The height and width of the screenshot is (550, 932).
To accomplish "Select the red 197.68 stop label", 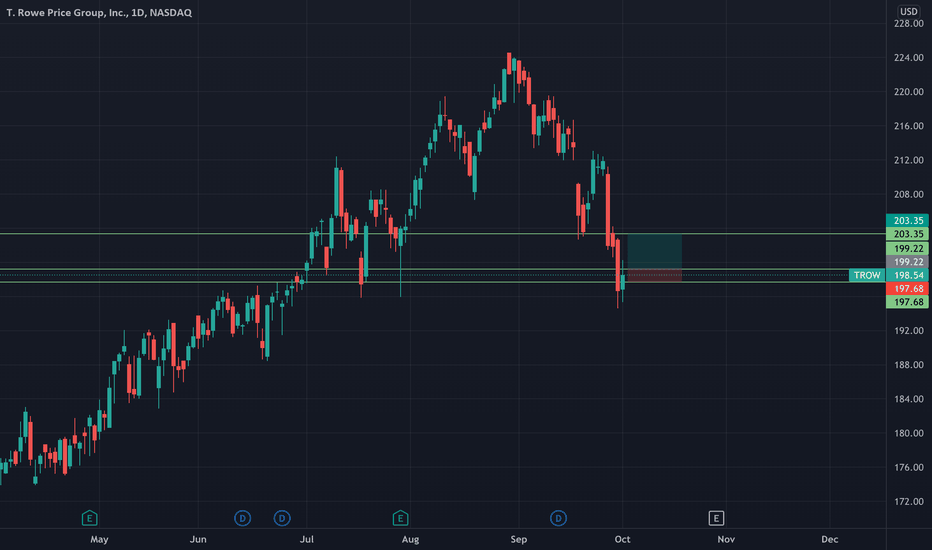I will pyautogui.click(x=907, y=288).
